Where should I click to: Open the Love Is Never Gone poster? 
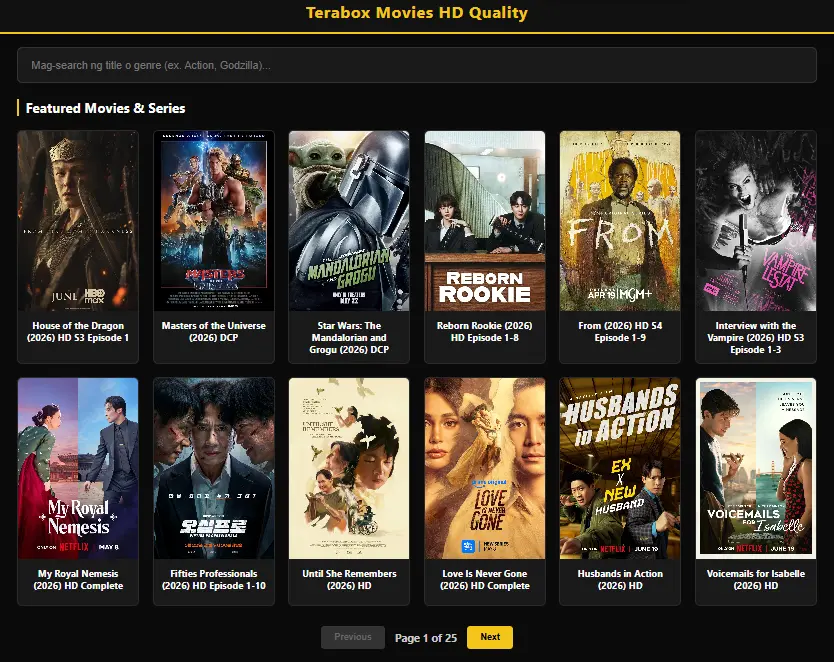point(485,468)
